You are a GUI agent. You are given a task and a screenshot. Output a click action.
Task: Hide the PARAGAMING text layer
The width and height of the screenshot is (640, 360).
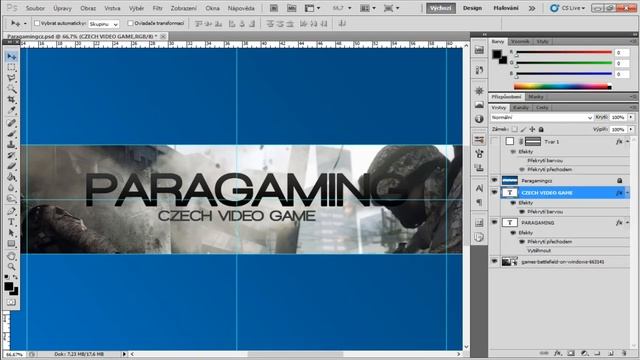click(495, 222)
